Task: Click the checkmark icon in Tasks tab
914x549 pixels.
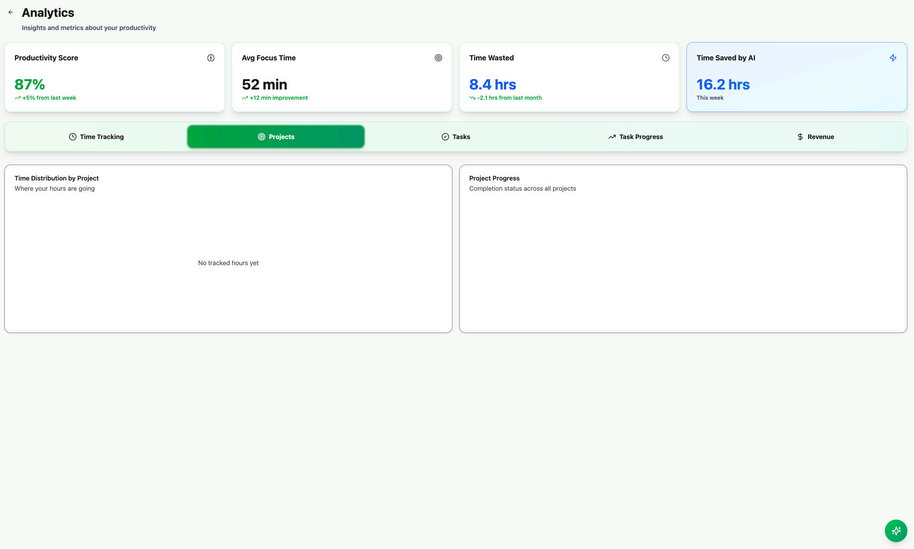Action: [x=445, y=137]
